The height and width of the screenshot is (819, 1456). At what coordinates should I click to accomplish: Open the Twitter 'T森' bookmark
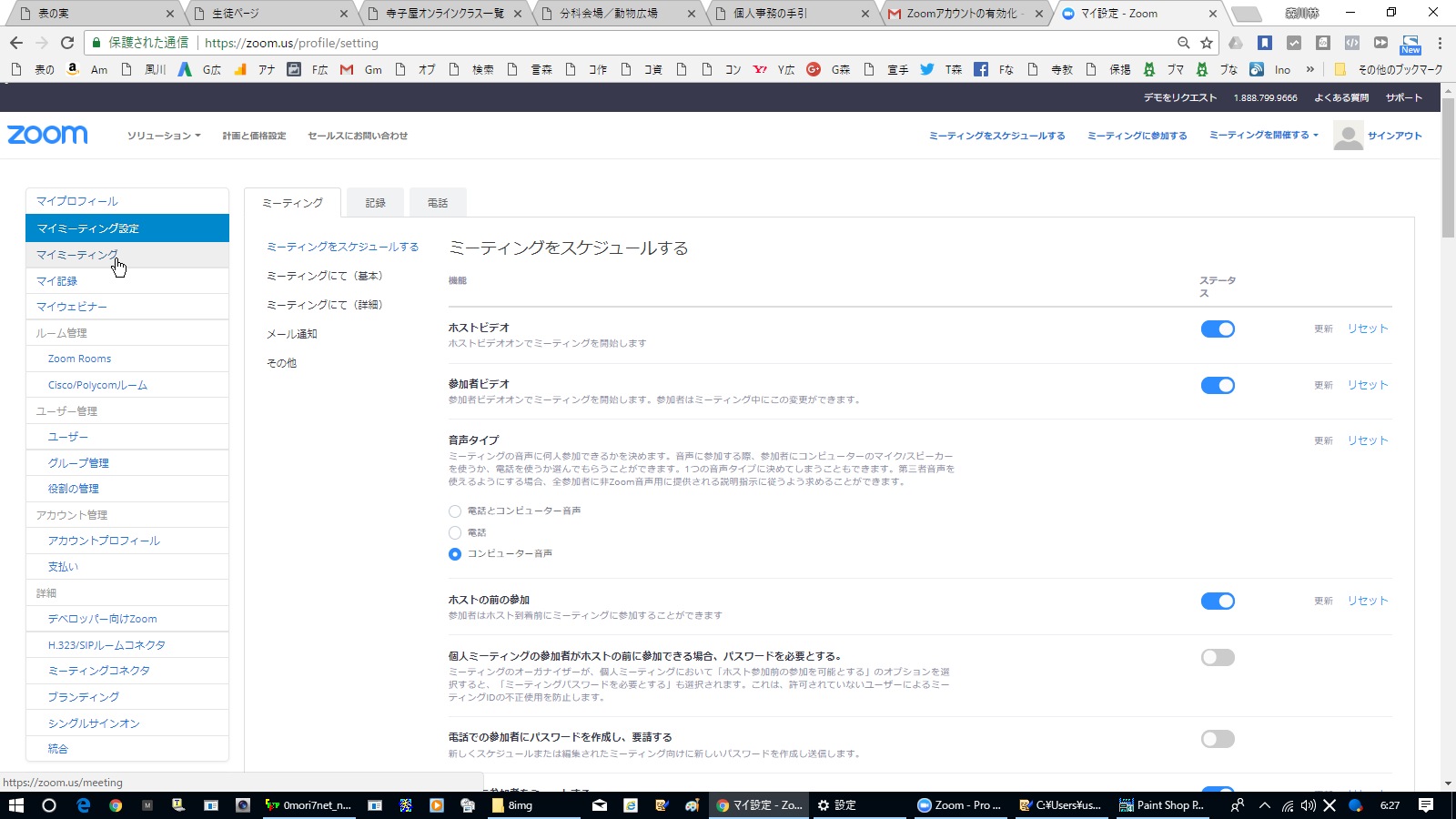coord(942,69)
